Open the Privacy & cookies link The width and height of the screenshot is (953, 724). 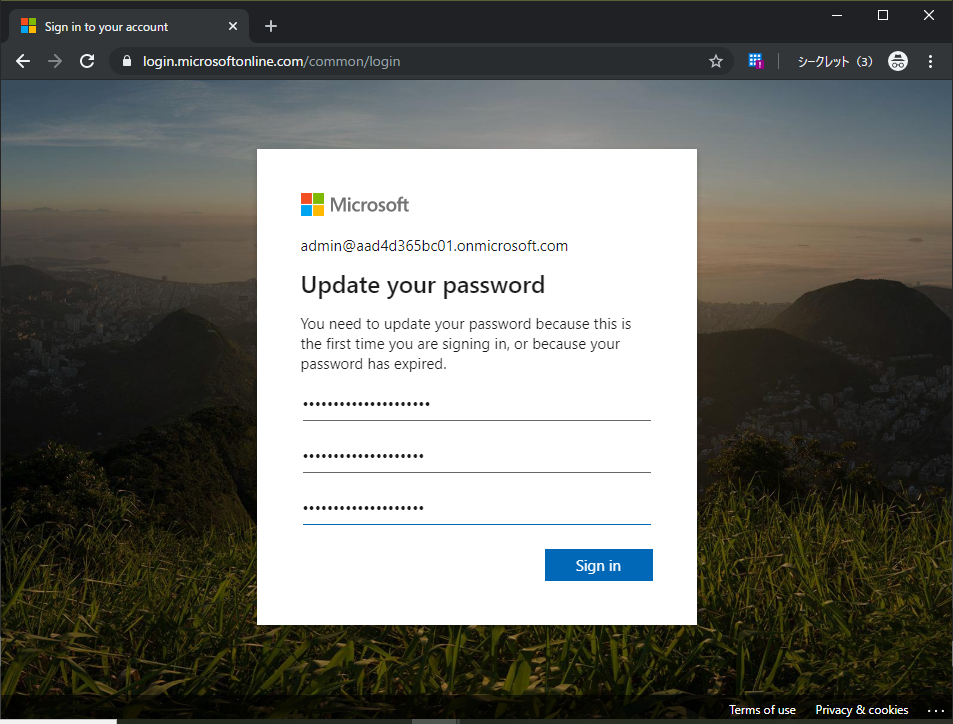coord(861,709)
